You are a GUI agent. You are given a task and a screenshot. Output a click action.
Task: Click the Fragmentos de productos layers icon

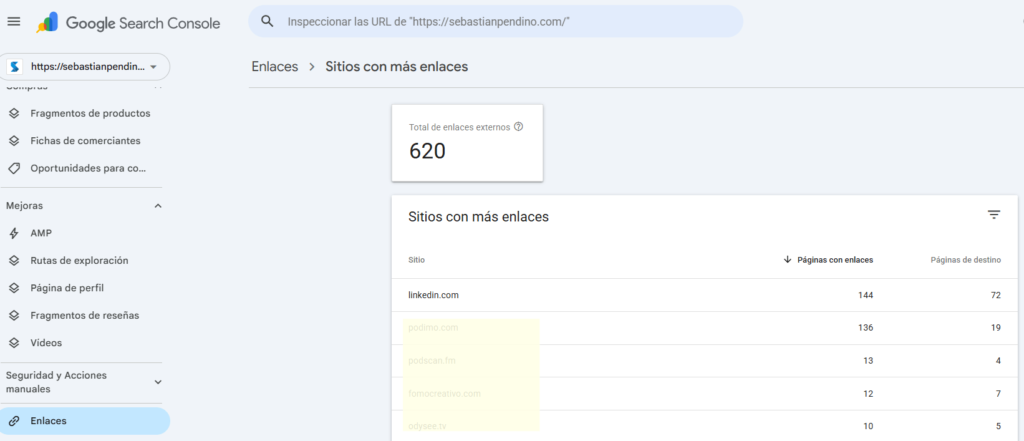click(14, 114)
